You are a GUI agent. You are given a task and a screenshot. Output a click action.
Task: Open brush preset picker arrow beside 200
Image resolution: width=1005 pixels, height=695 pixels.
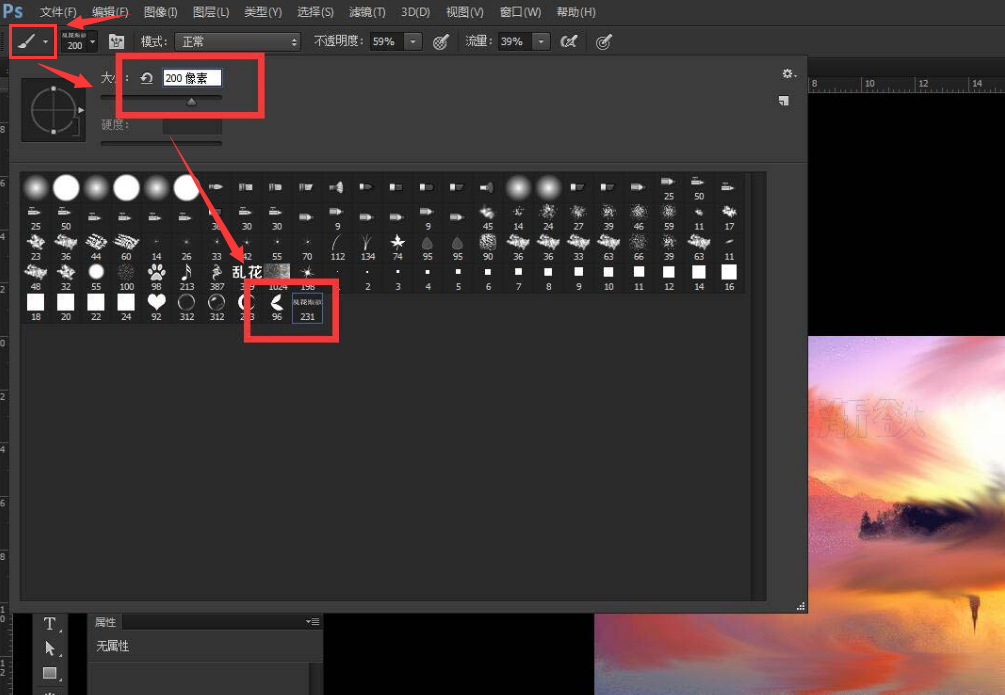[x=93, y=42]
